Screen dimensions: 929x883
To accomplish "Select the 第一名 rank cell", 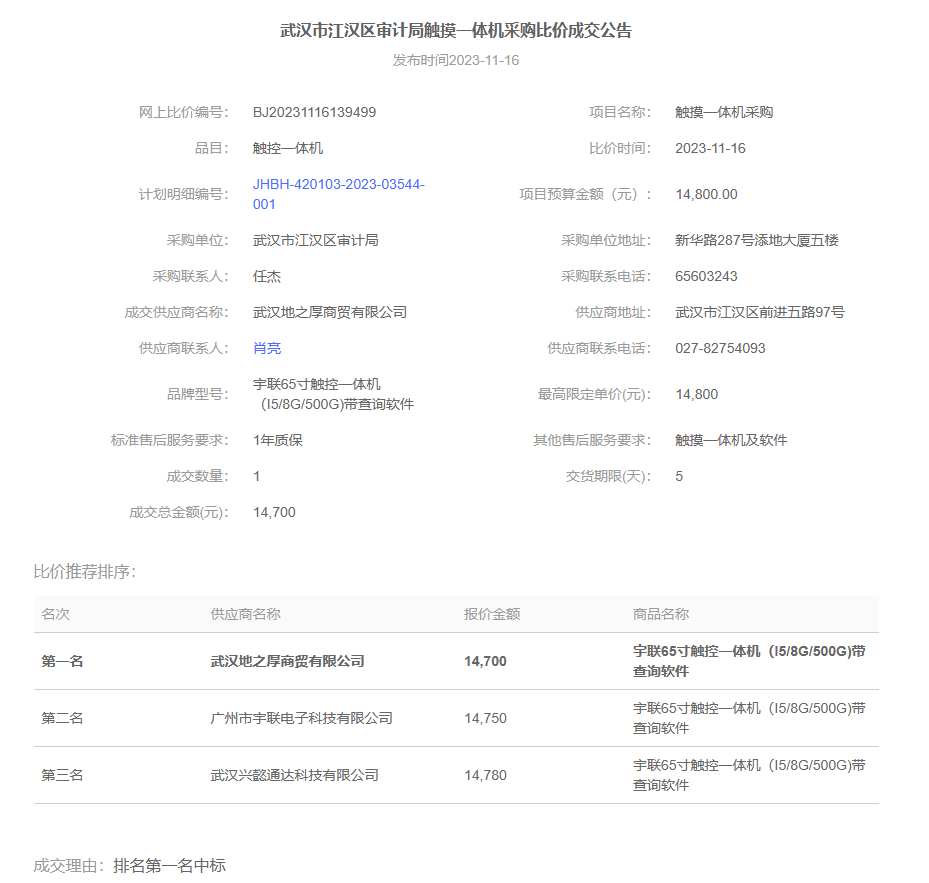I will point(62,661).
